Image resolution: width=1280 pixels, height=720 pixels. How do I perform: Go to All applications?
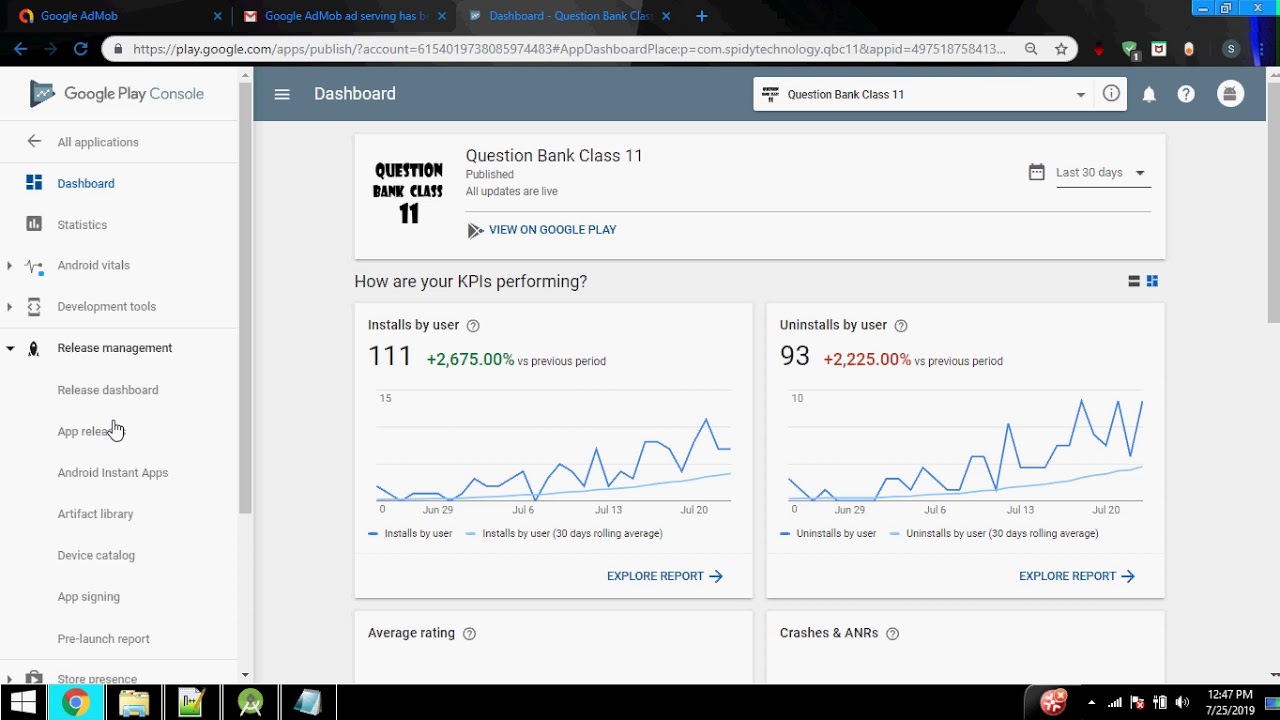pos(98,142)
